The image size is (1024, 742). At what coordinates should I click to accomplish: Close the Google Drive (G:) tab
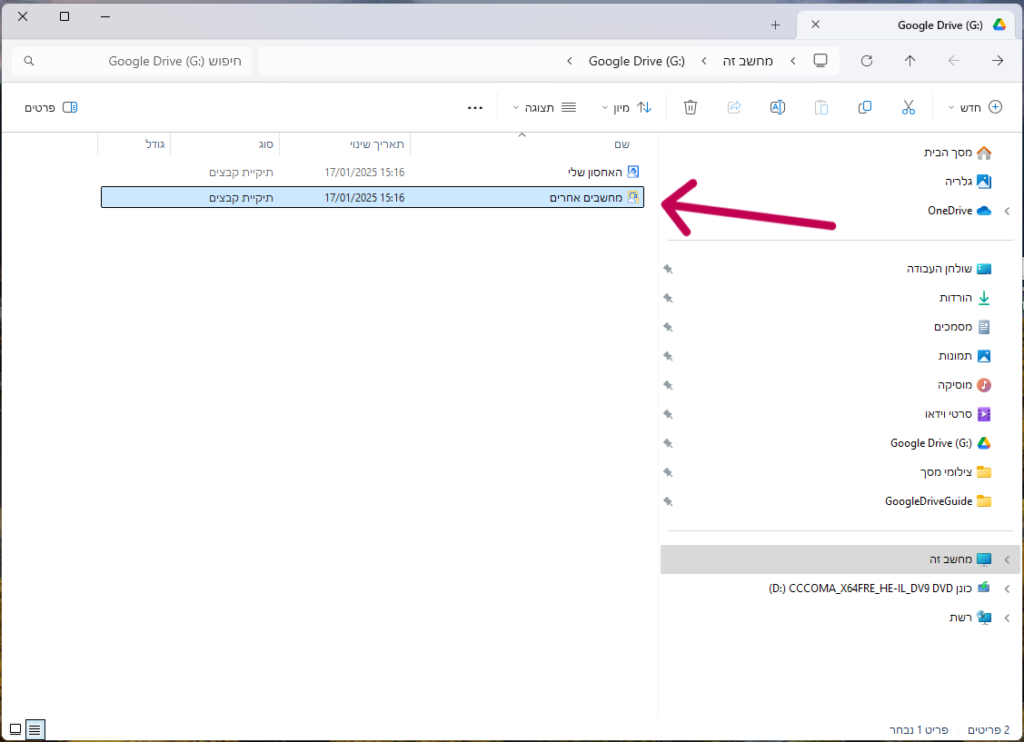coord(815,24)
